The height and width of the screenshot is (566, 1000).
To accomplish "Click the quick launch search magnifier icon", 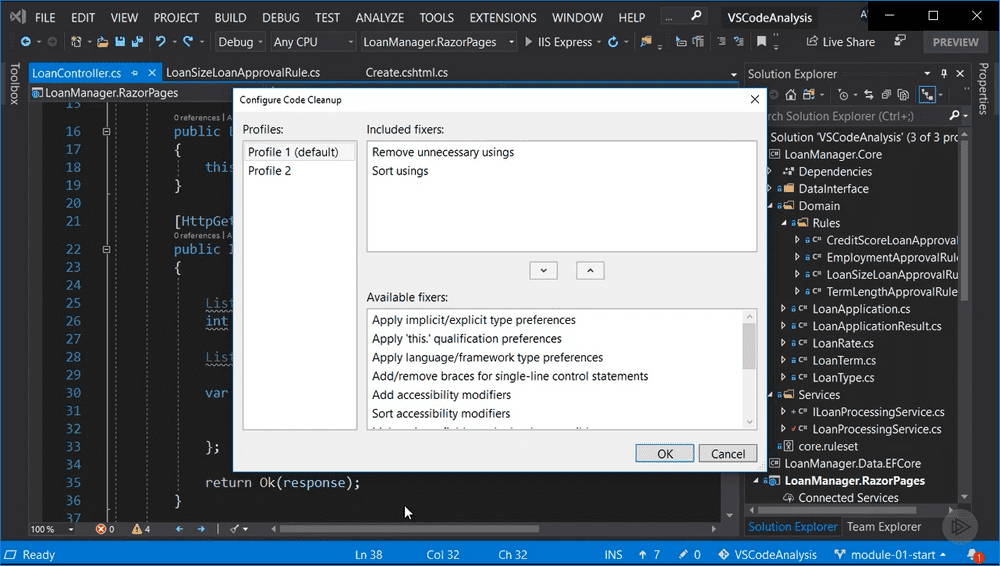I will pos(696,15).
